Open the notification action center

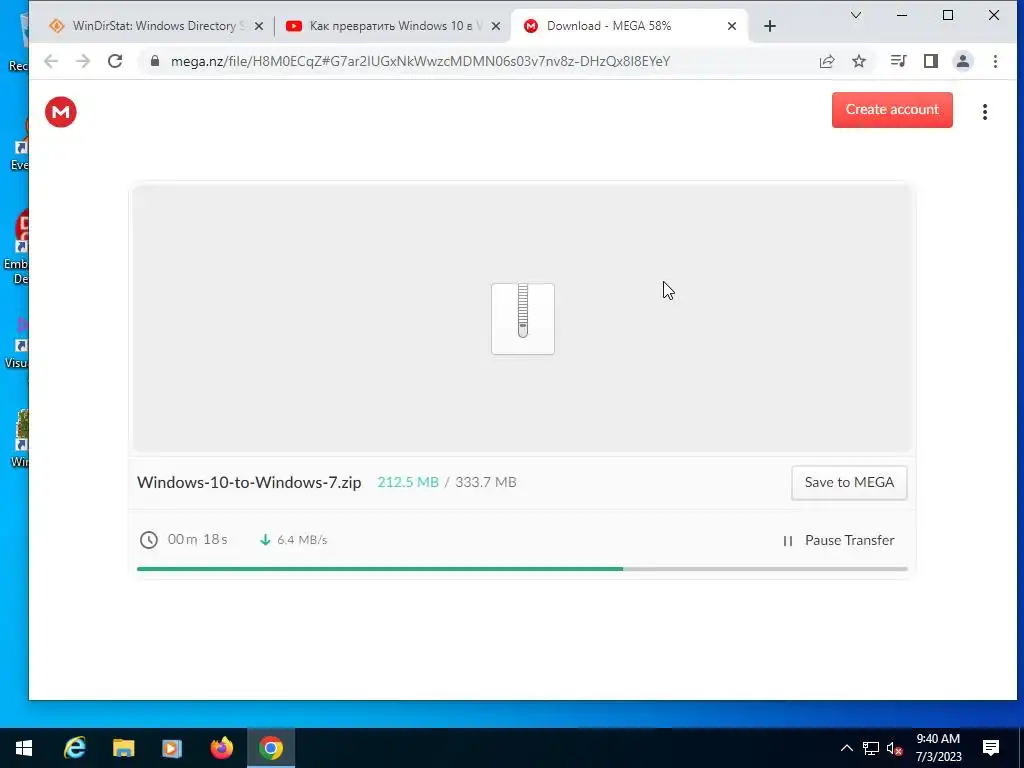coord(991,748)
